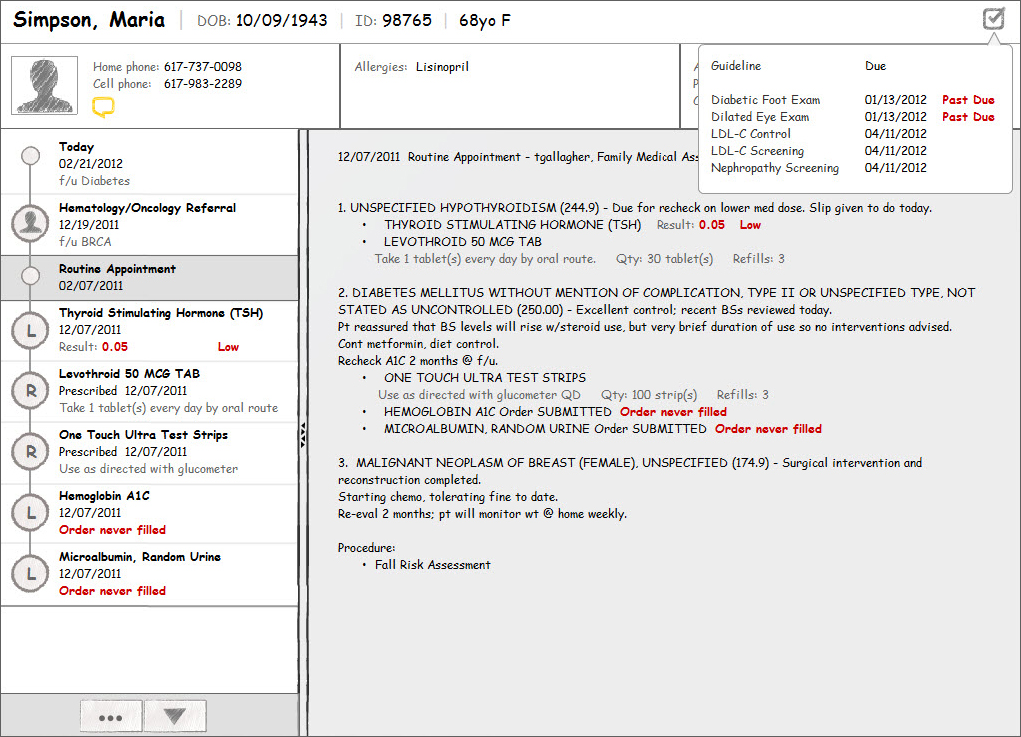Click the Allergies Lisinopril text
The height and width of the screenshot is (737, 1021).
412,66
